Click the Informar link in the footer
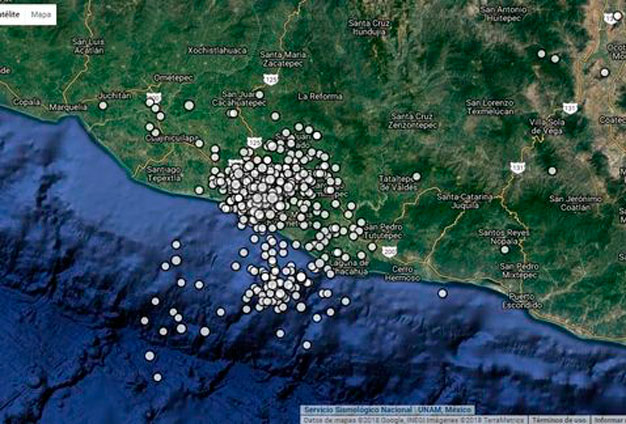The height and width of the screenshot is (424, 626). 608,418
